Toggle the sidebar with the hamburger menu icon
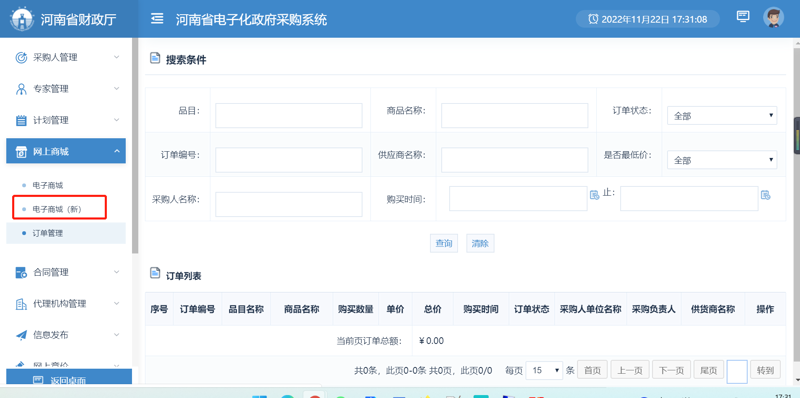800x398 pixels. pyautogui.click(x=157, y=19)
